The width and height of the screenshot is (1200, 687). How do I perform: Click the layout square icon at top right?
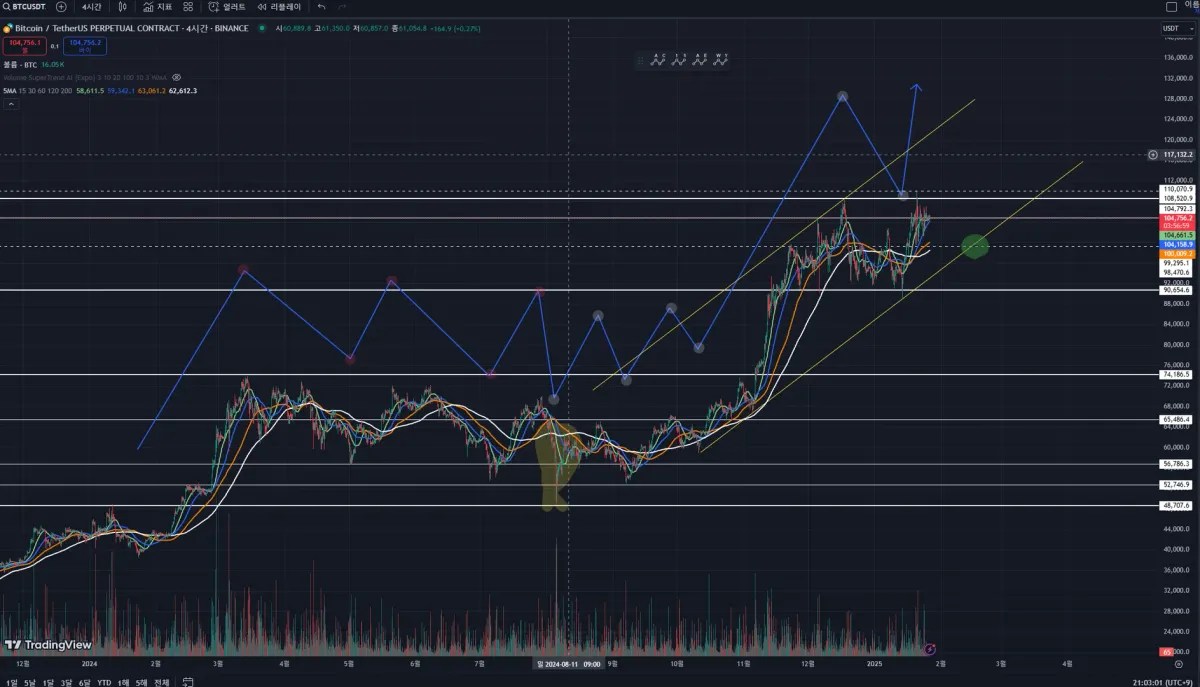(1172, 6)
